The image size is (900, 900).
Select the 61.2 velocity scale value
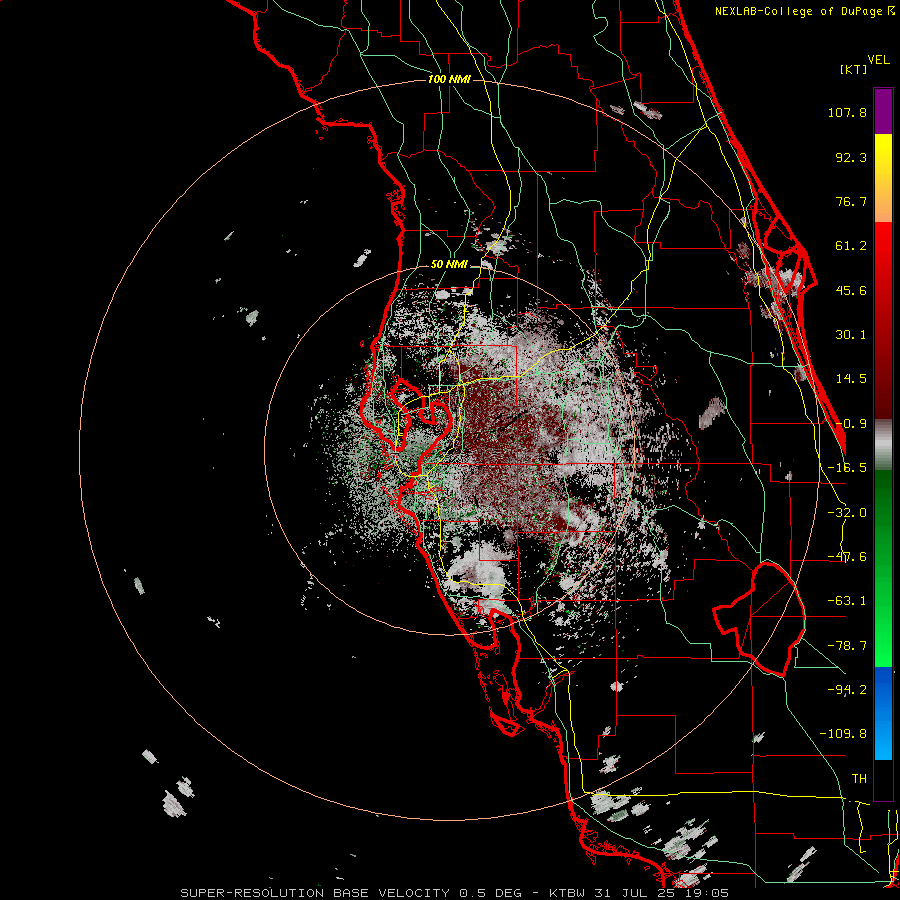point(851,246)
